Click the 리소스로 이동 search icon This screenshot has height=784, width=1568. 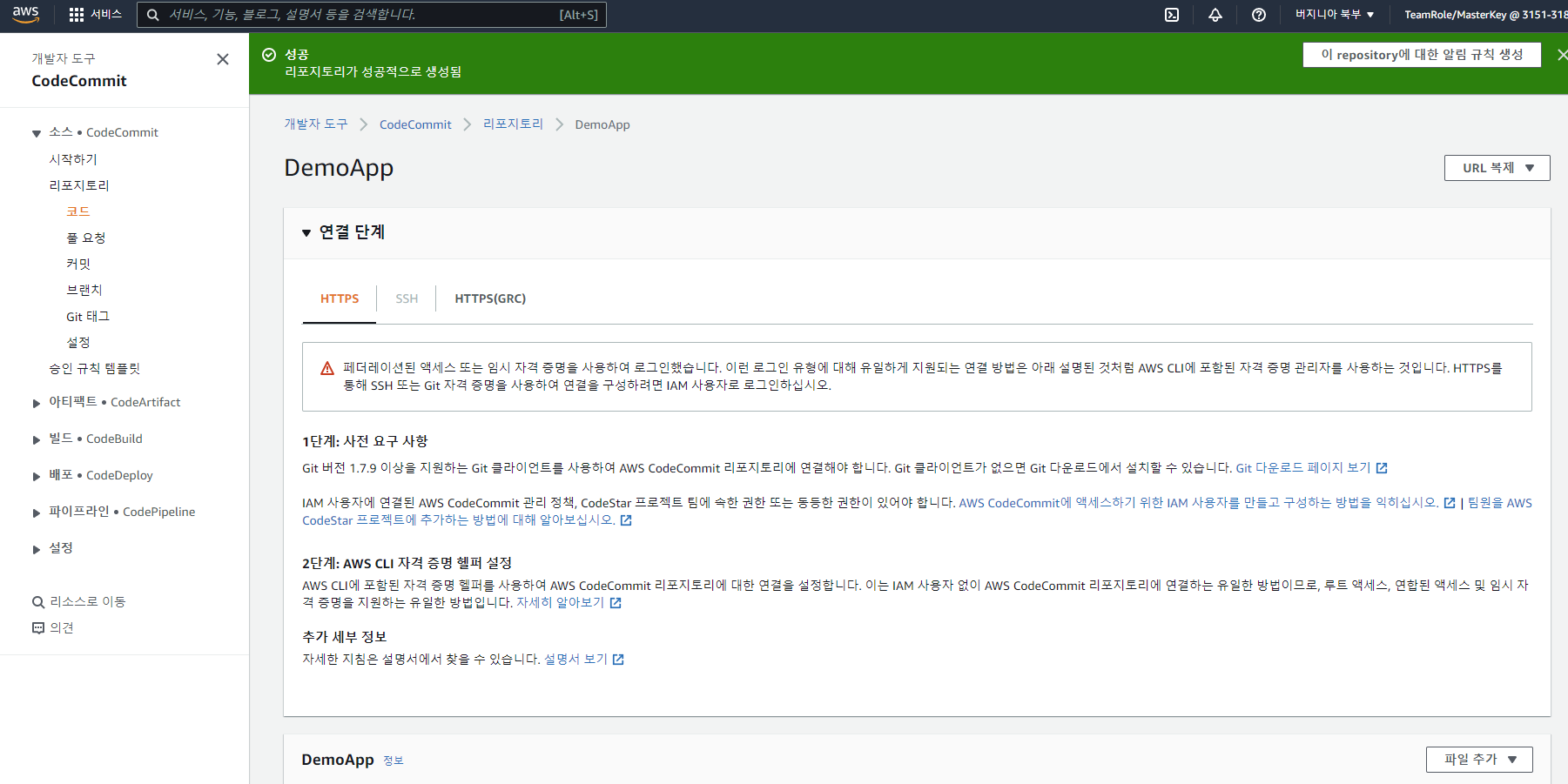38,602
